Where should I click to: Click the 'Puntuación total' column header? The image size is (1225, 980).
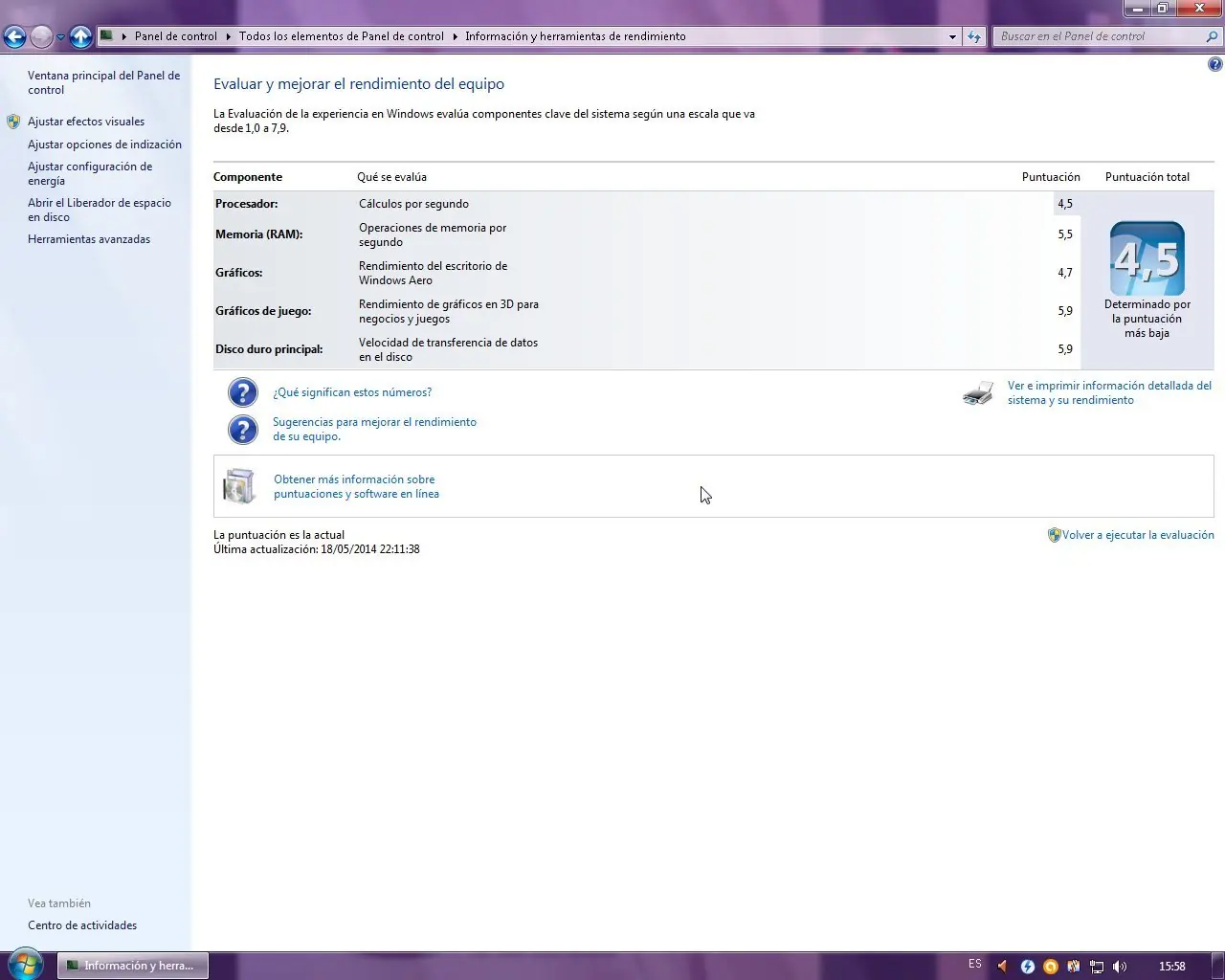coord(1147,177)
